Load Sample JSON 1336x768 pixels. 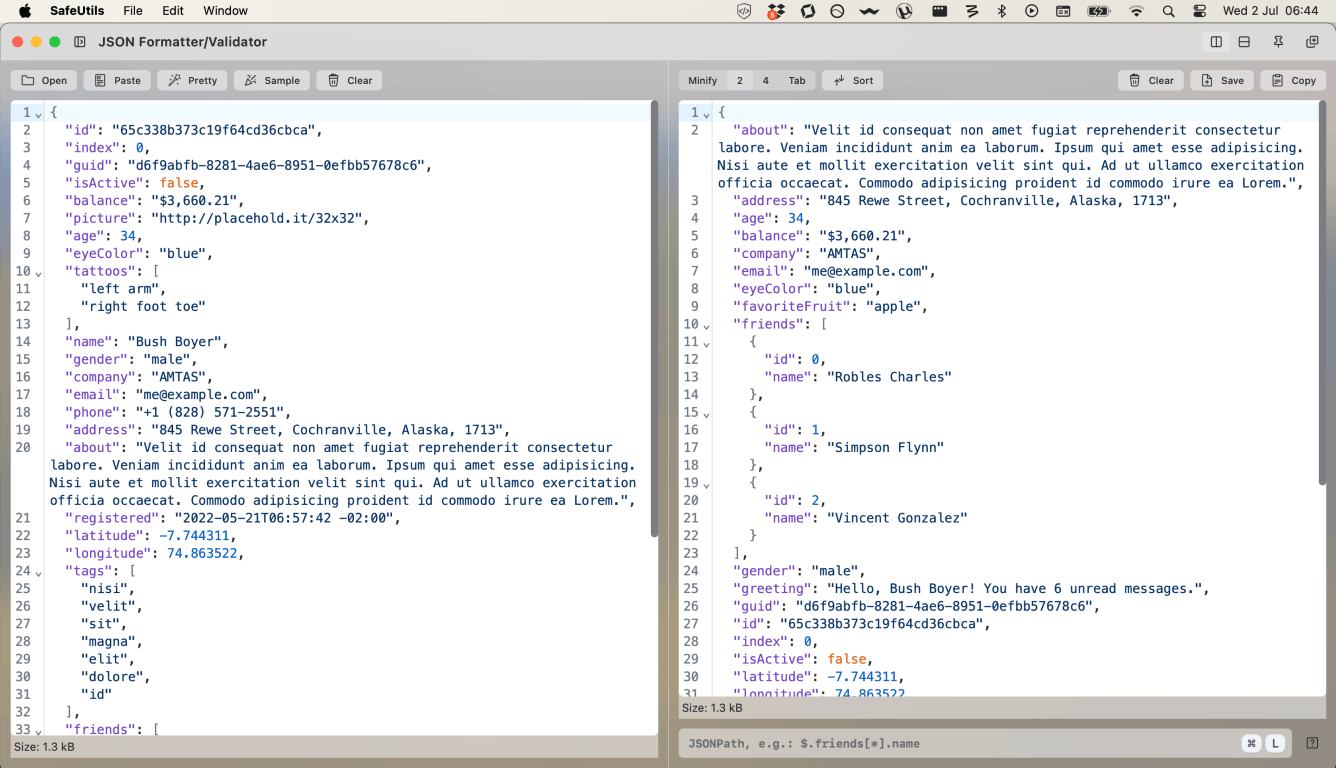(x=271, y=81)
